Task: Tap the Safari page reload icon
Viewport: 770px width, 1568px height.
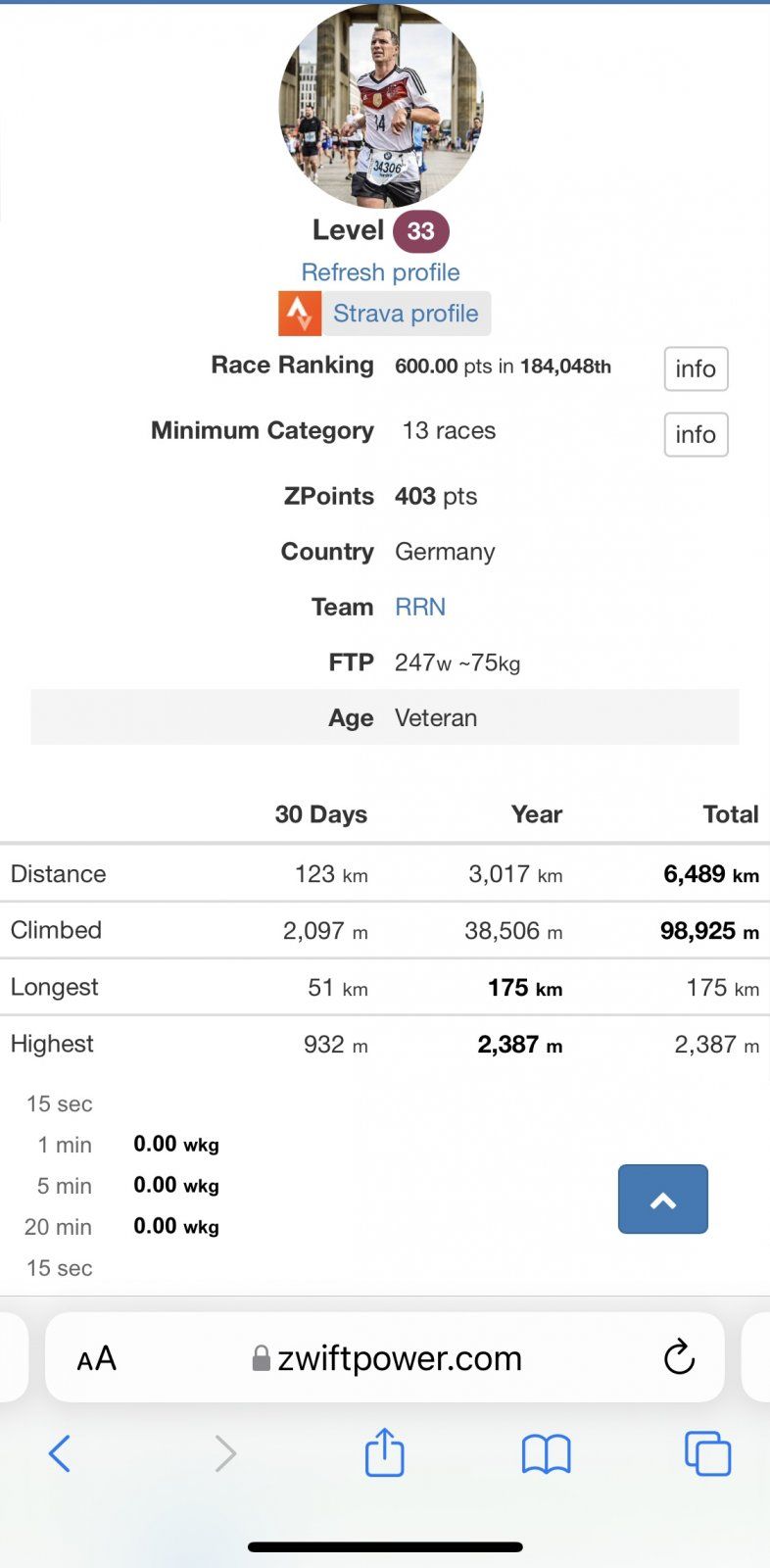Action: pyautogui.click(x=679, y=1358)
